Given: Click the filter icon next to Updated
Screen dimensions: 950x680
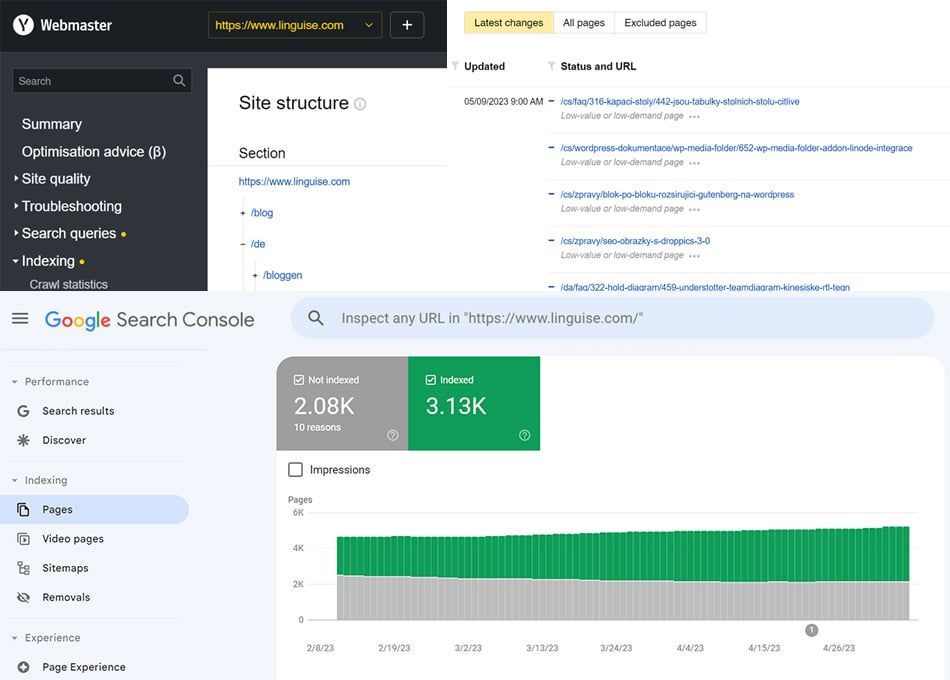Looking at the screenshot, I should tap(455, 66).
